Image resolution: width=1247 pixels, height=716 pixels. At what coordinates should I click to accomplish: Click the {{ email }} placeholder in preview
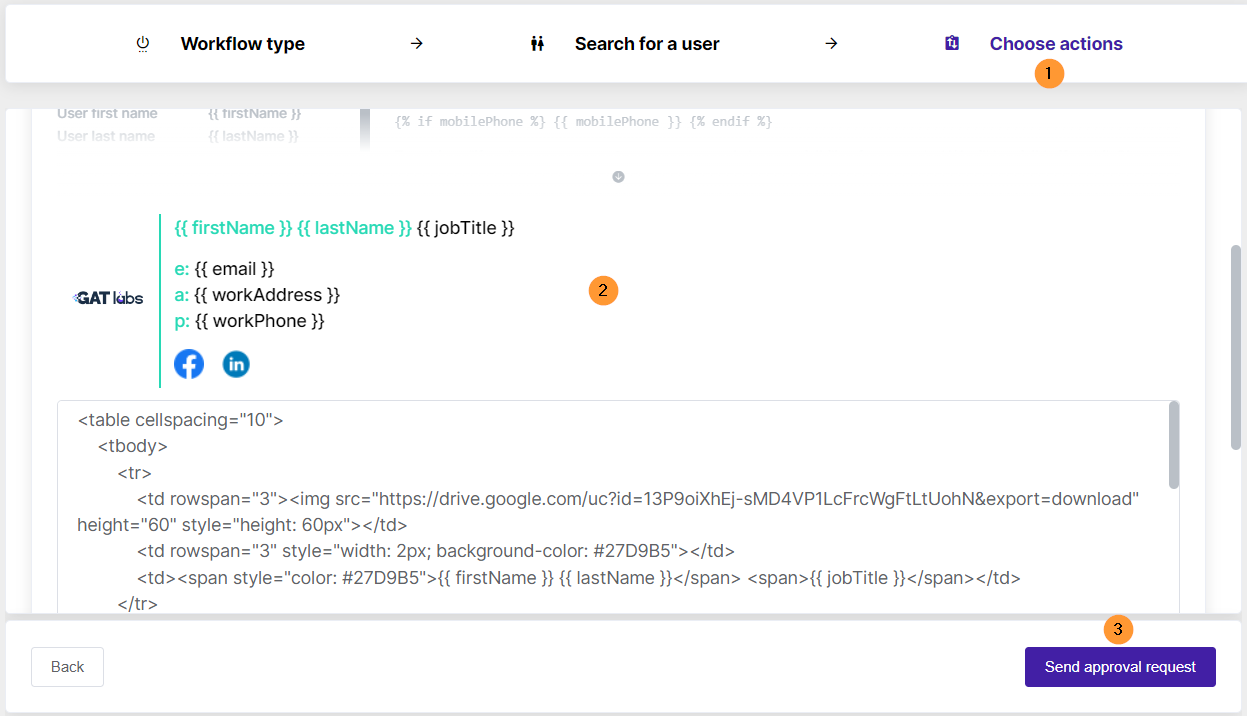[x=234, y=269]
